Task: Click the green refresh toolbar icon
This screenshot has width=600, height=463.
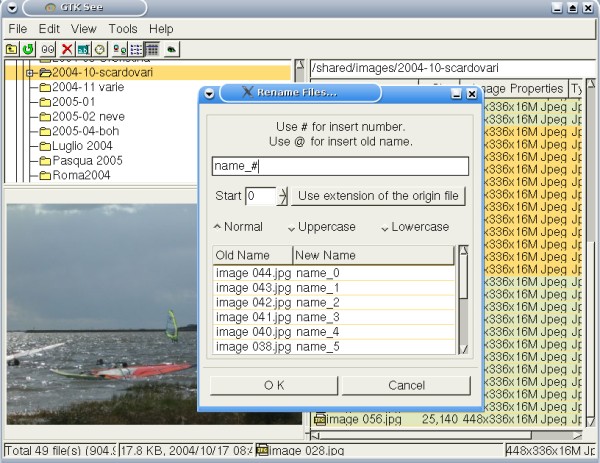Action: (x=28, y=48)
